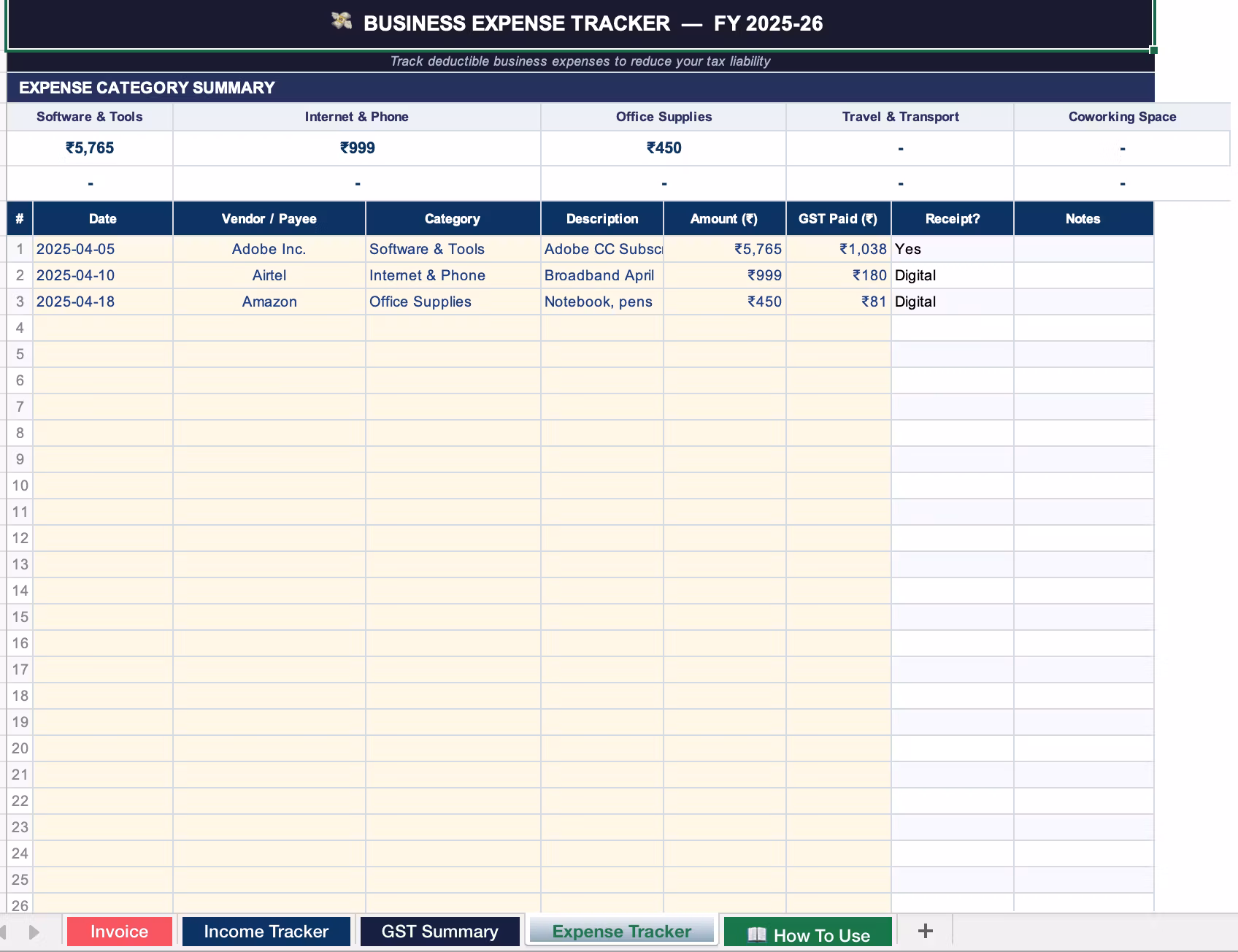1238x952 pixels.
Task: Click the Software & Tools summary header
Action: (90, 117)
